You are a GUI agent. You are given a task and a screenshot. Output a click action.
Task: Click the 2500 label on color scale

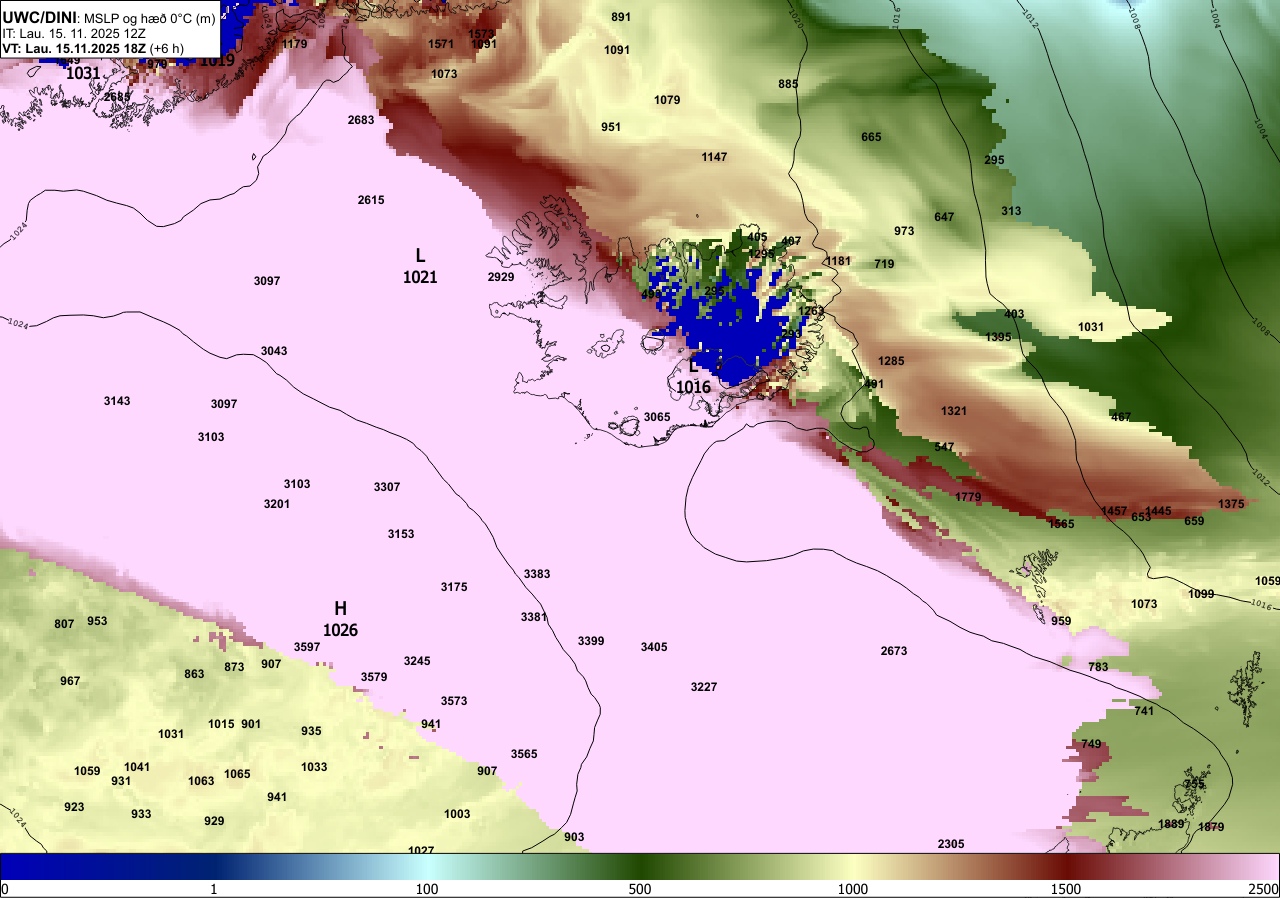[1265, 889]
